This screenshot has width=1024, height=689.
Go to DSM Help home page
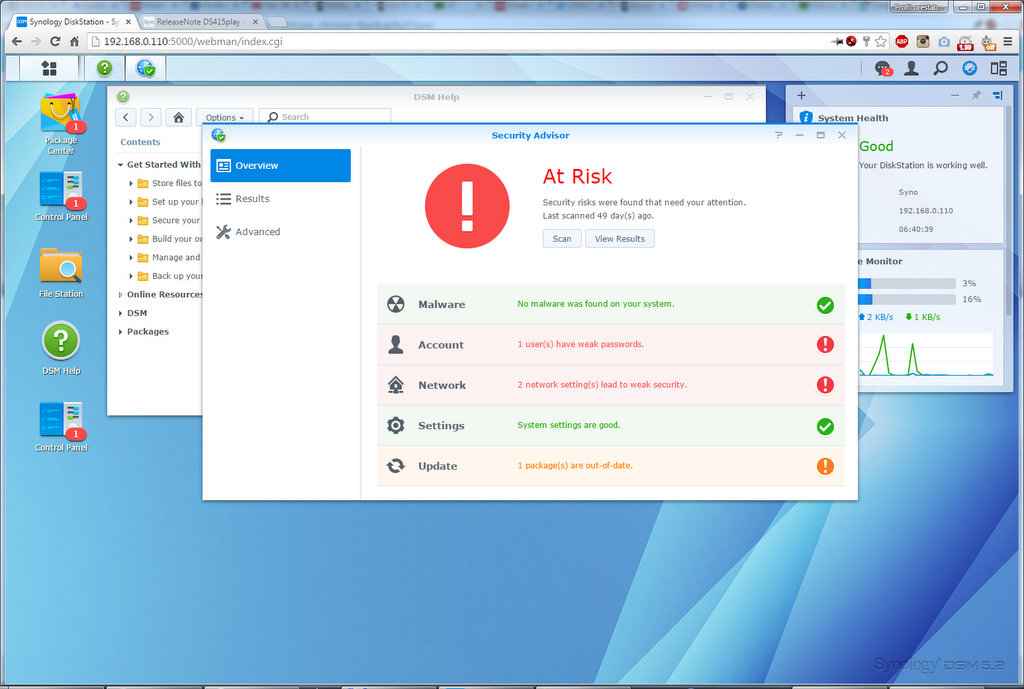coord(178,118)
